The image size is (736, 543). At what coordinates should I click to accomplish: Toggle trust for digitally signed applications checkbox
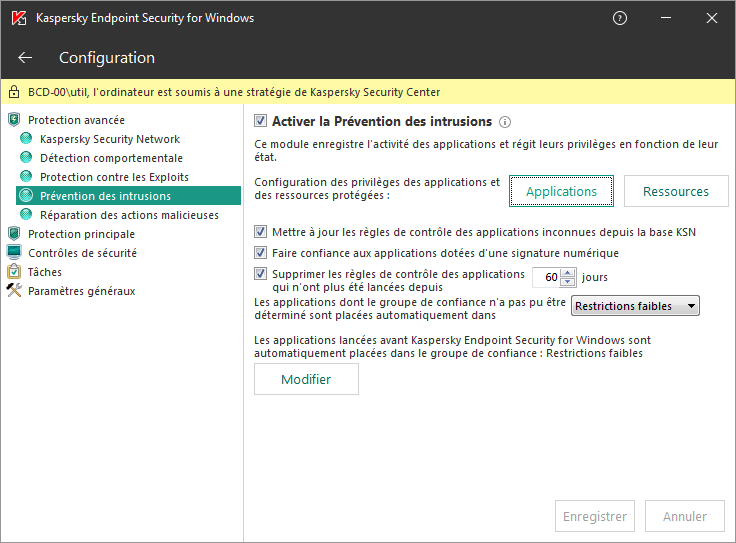coord(261,253)
